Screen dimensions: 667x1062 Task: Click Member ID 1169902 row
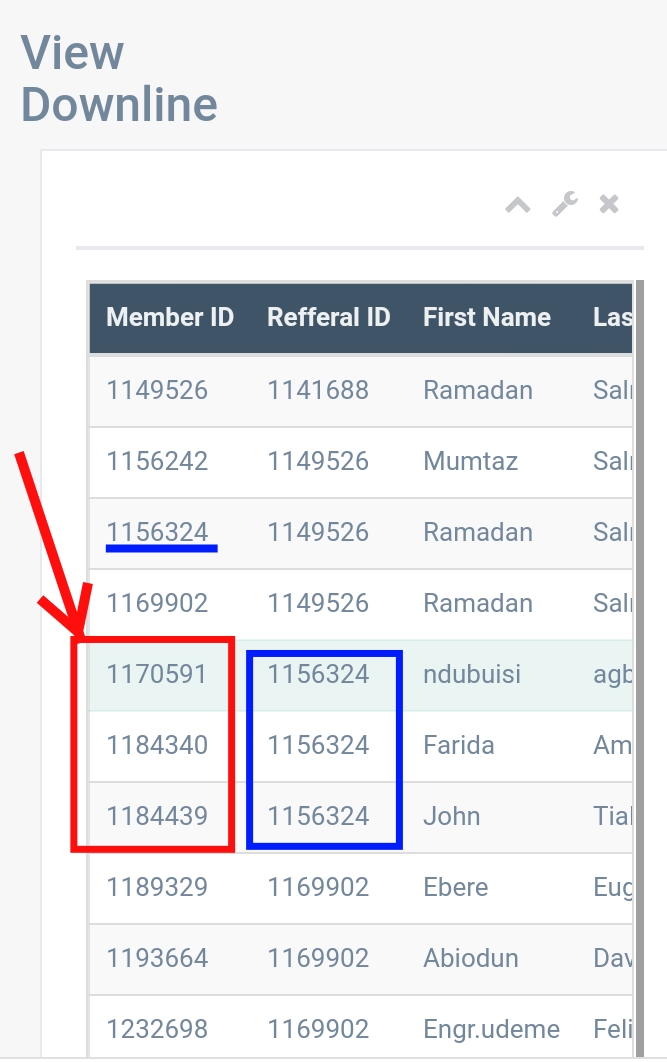coord(157,603)
